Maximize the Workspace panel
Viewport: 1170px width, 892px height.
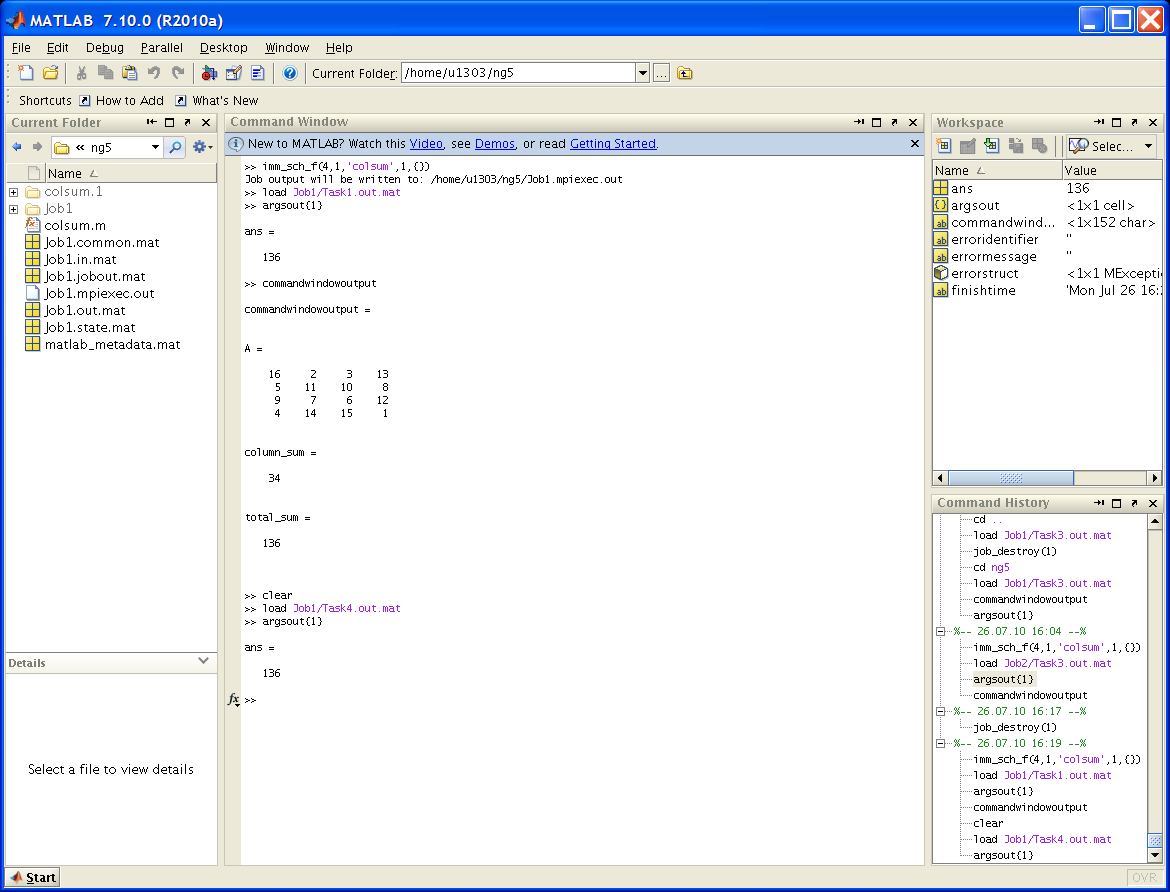[x=1116, y=122]
